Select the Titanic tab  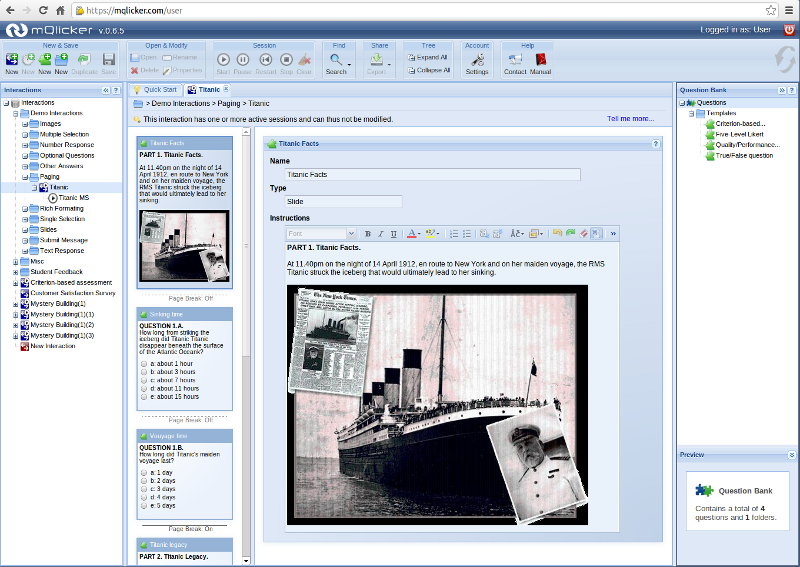click(204, 90)
